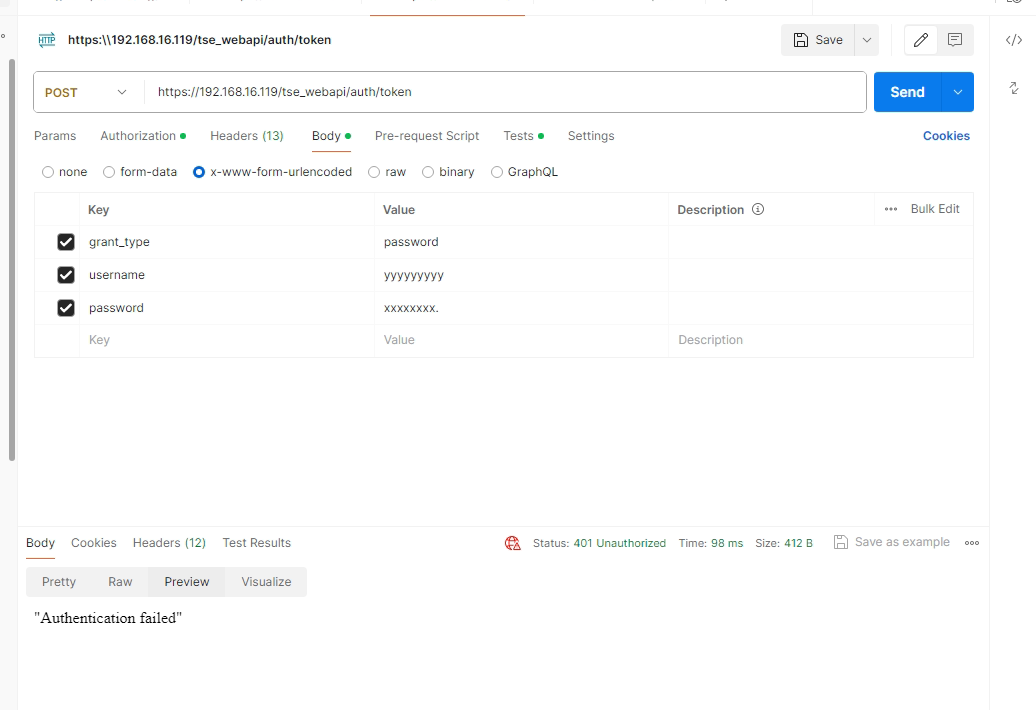The image size is (1036, 710).
Task: Open the Test Results response tab
Action: point(256,543)
